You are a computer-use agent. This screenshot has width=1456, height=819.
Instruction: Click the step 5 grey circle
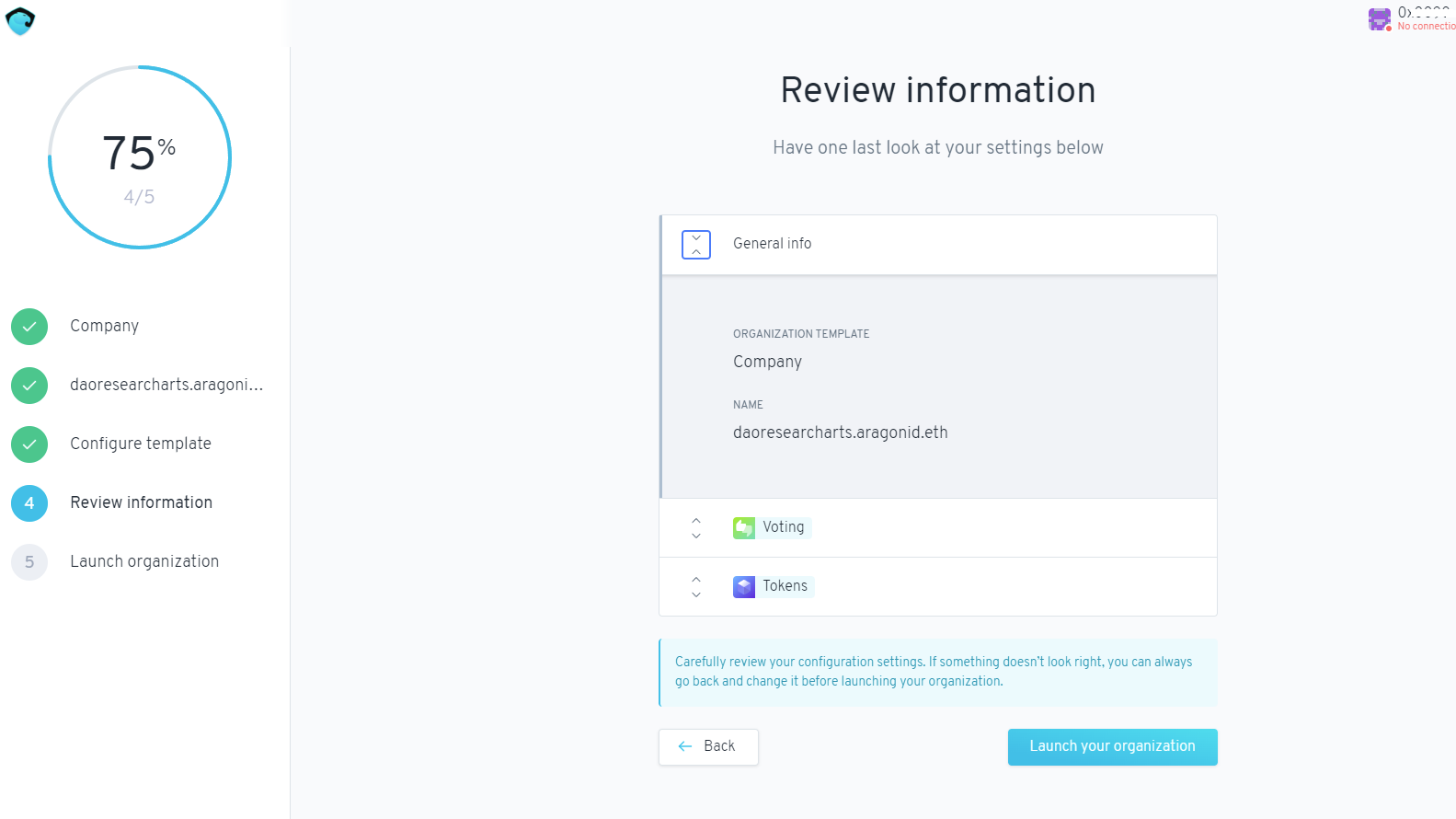(x=29, y=562)
